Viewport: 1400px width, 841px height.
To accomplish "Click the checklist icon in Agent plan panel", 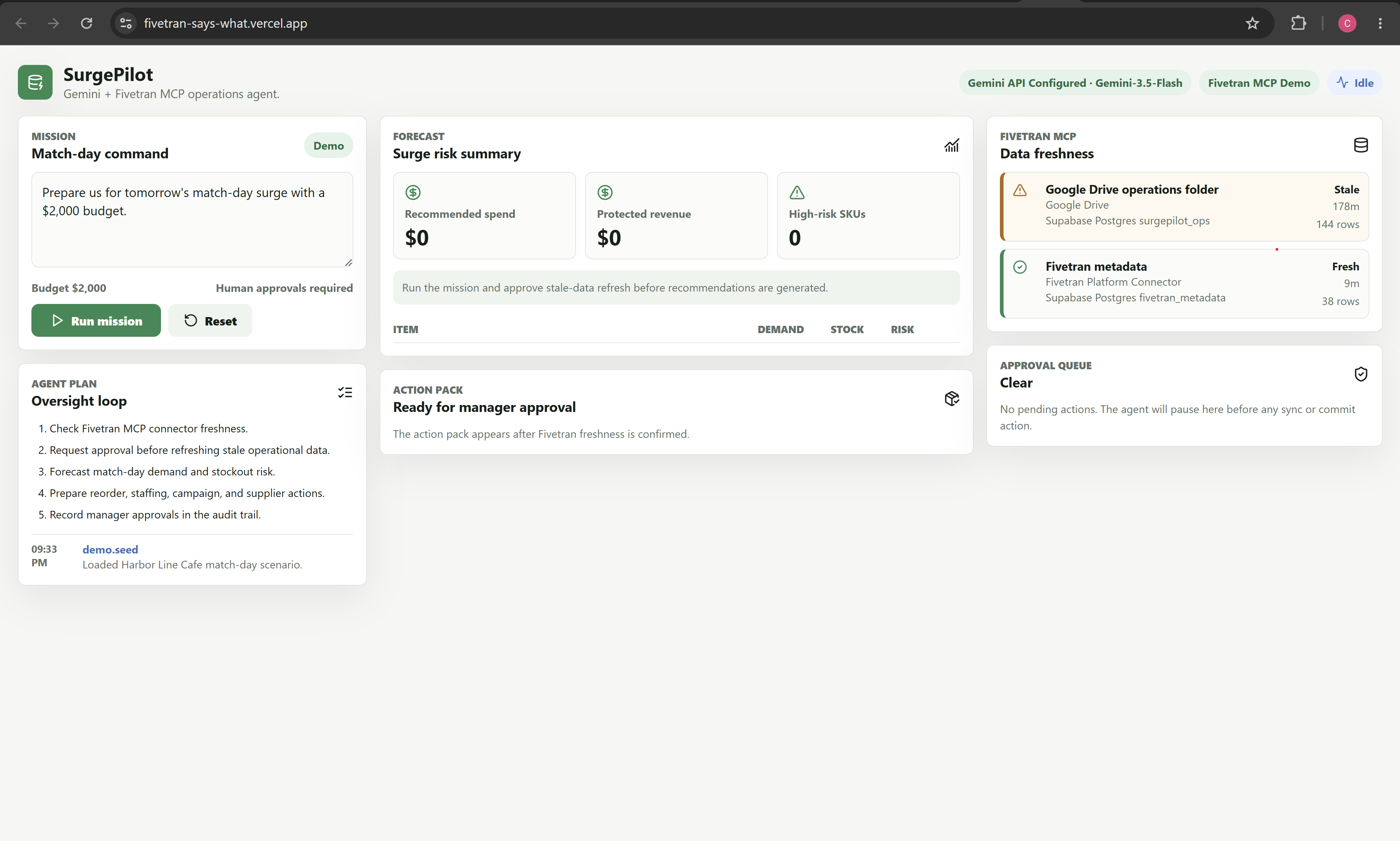I will (345, 392).
